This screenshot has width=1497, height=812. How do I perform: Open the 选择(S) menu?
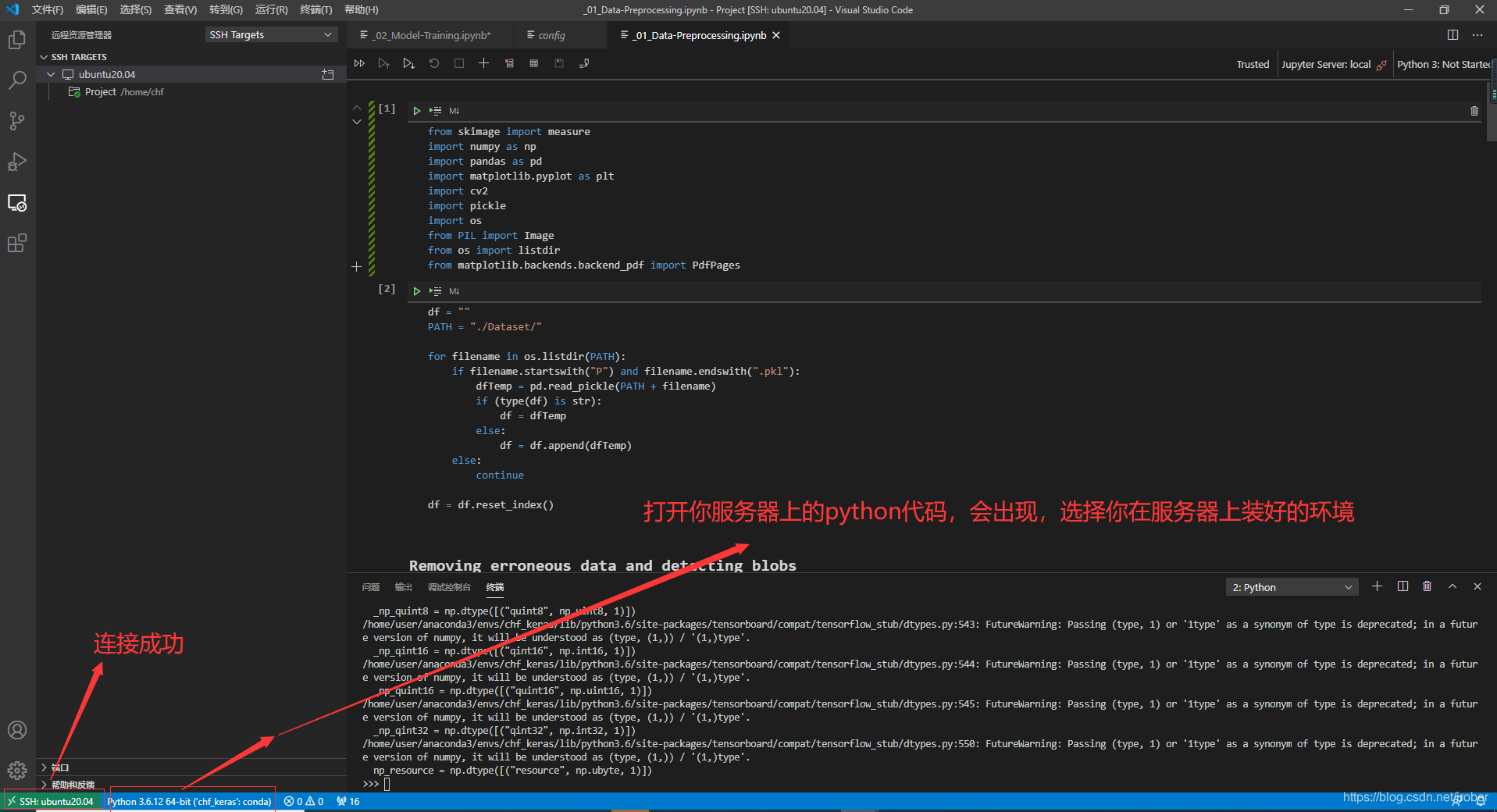(135, 10)
